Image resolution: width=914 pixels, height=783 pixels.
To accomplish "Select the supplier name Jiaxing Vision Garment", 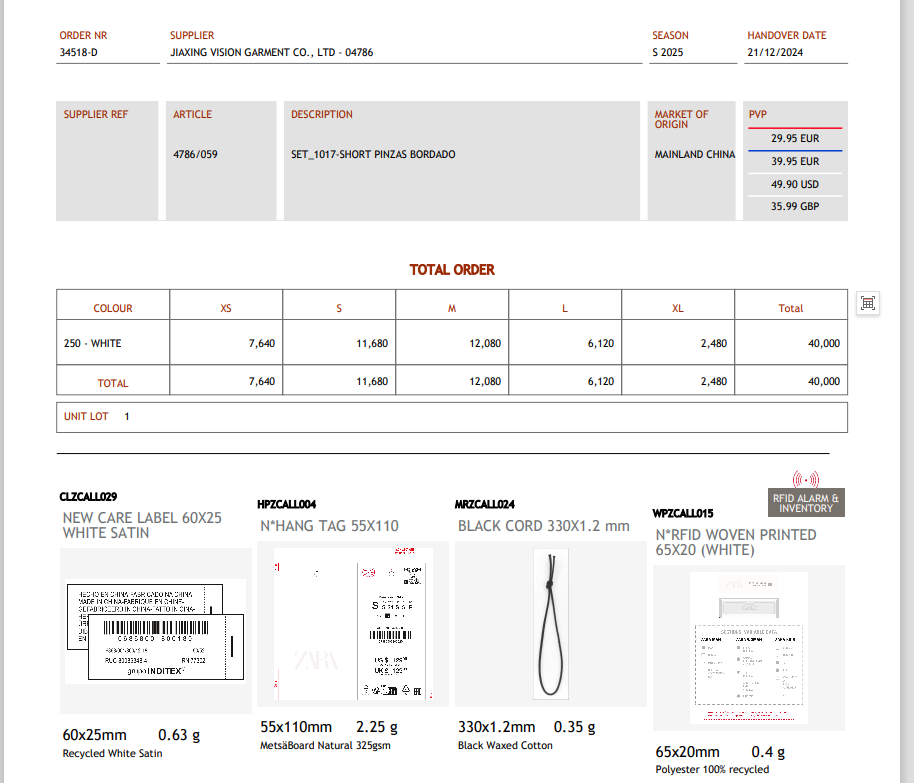I will pos(271,52).
